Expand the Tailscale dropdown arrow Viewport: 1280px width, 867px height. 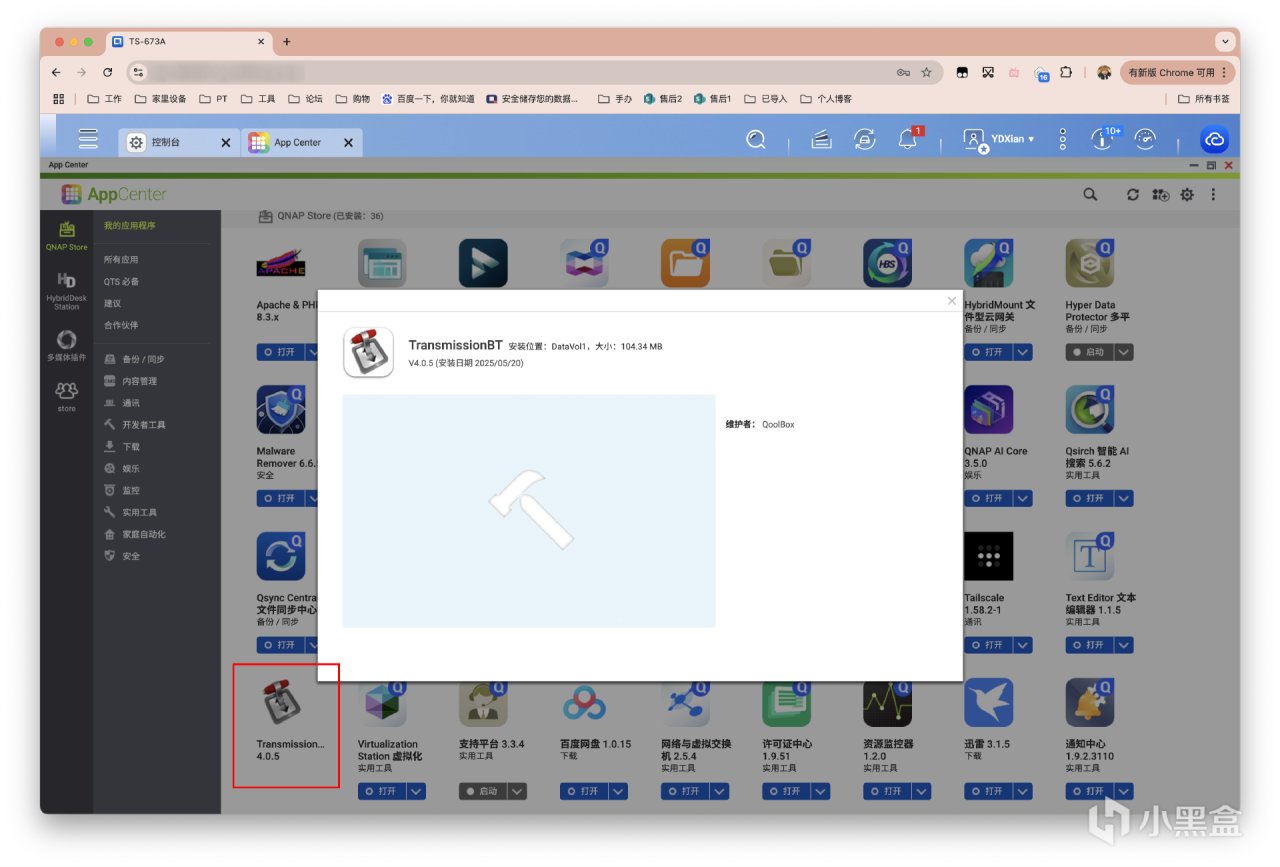pyautogui.click(x=1023, y=645)
